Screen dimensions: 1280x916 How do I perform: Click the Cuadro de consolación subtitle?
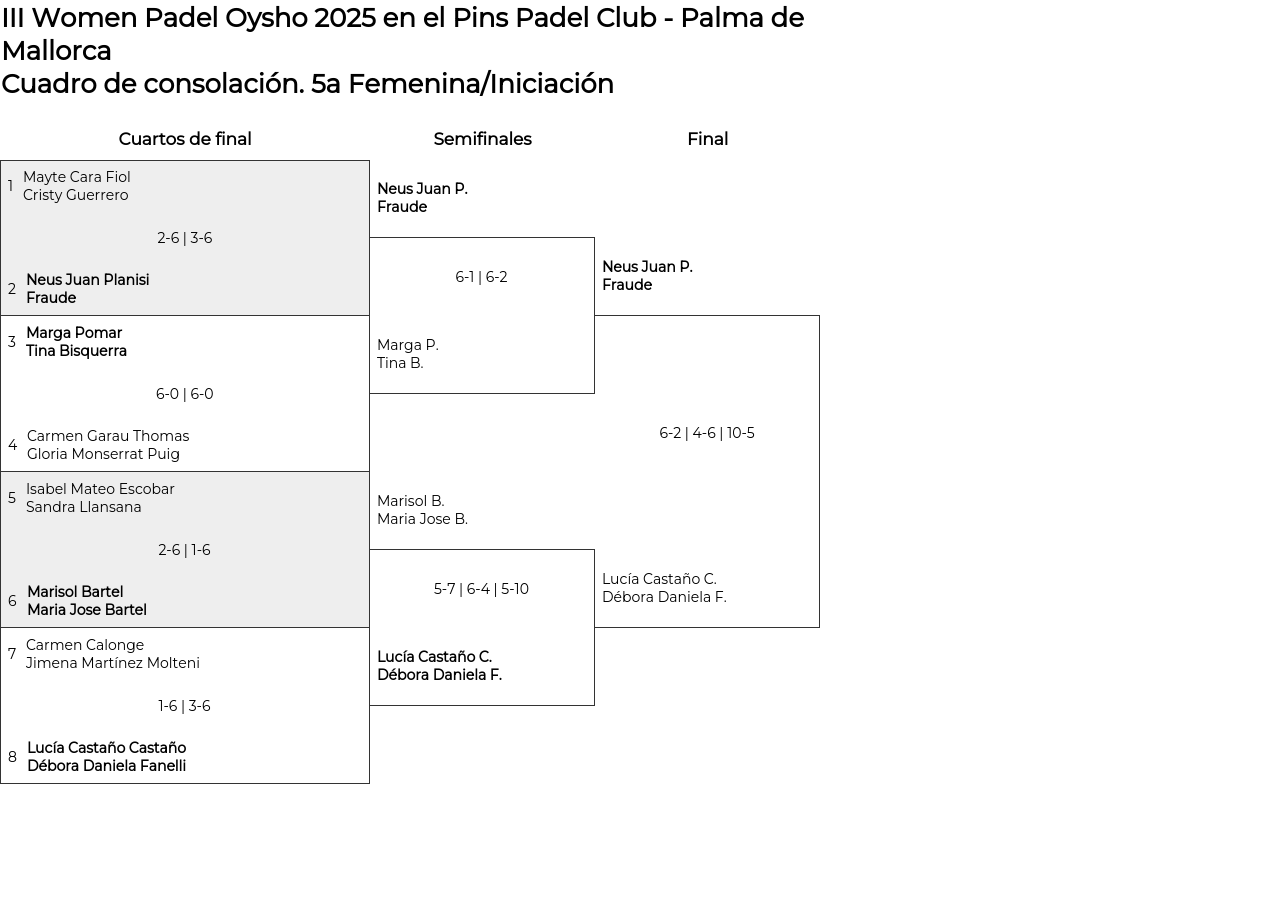307,84
